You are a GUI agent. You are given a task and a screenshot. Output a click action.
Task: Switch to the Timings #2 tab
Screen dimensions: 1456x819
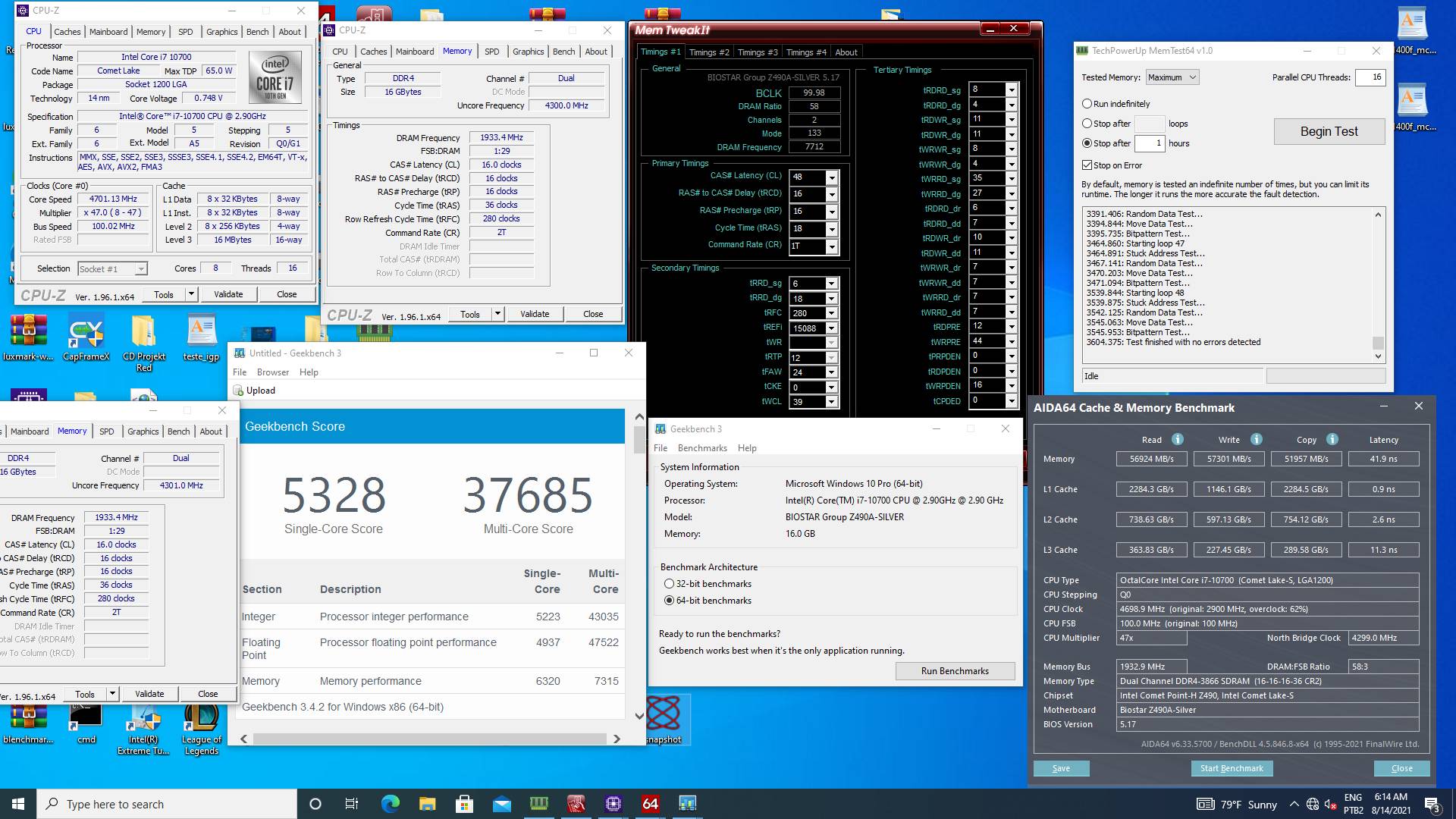709,52
